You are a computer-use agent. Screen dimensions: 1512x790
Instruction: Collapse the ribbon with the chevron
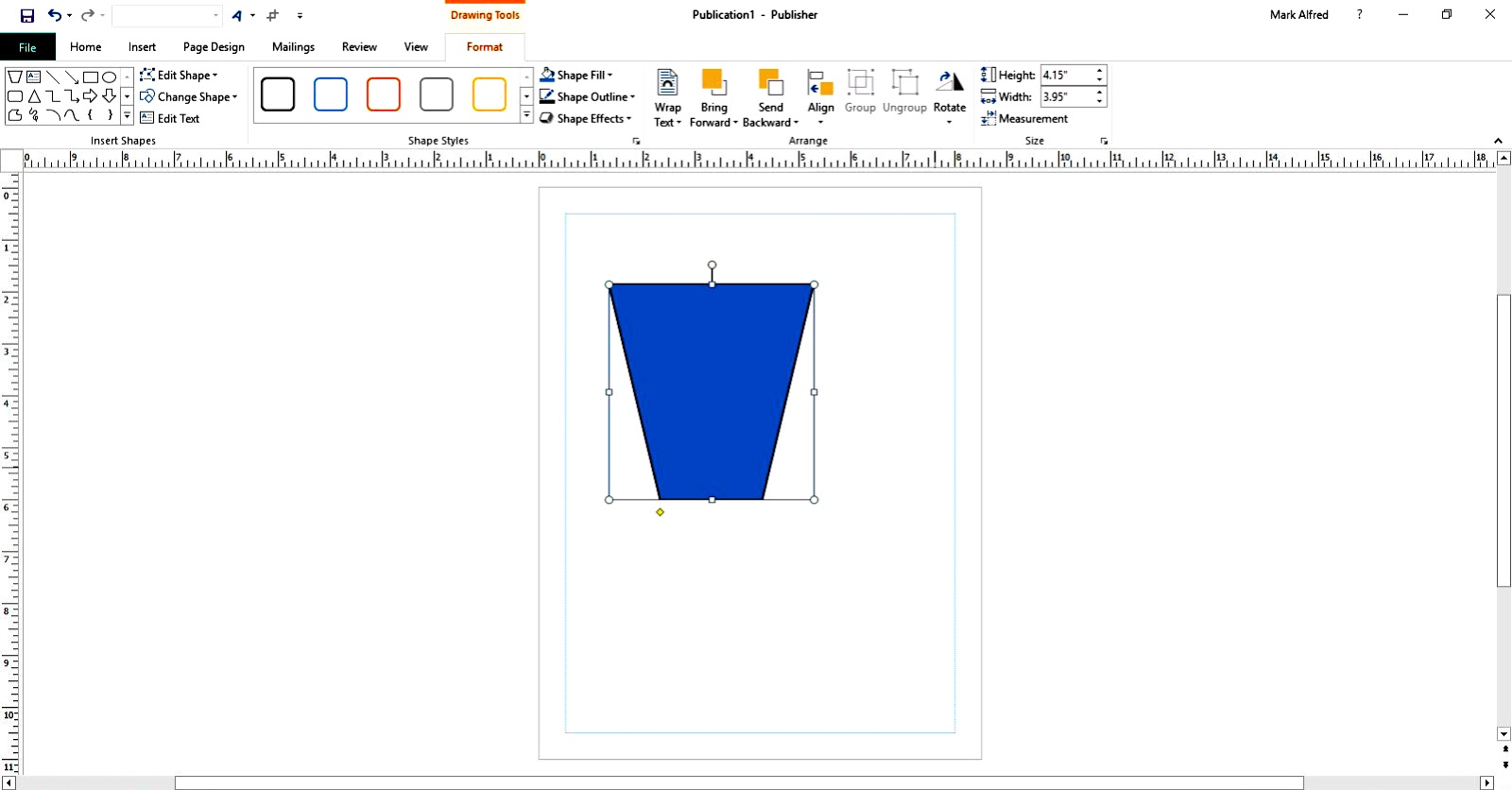pyautogui.click(x=1498, y=141)
